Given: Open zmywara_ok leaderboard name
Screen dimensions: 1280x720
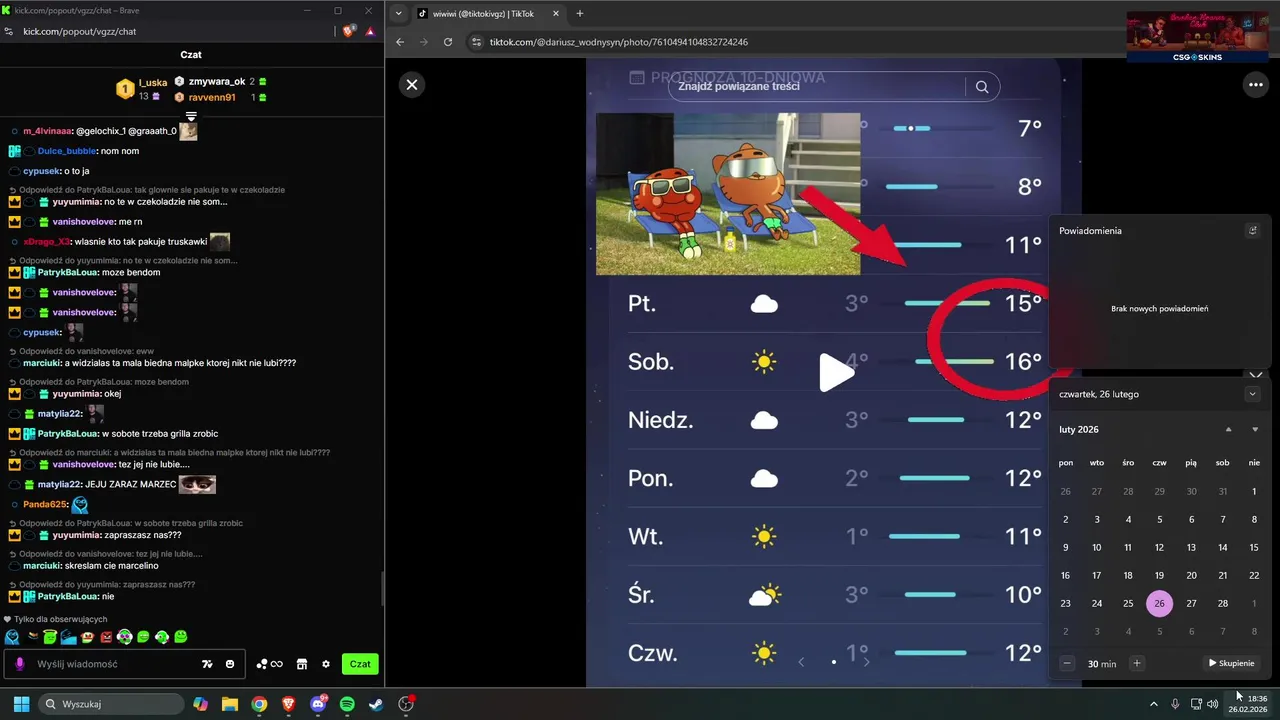Looking at the screenshot, I should [x=216, y=82].
